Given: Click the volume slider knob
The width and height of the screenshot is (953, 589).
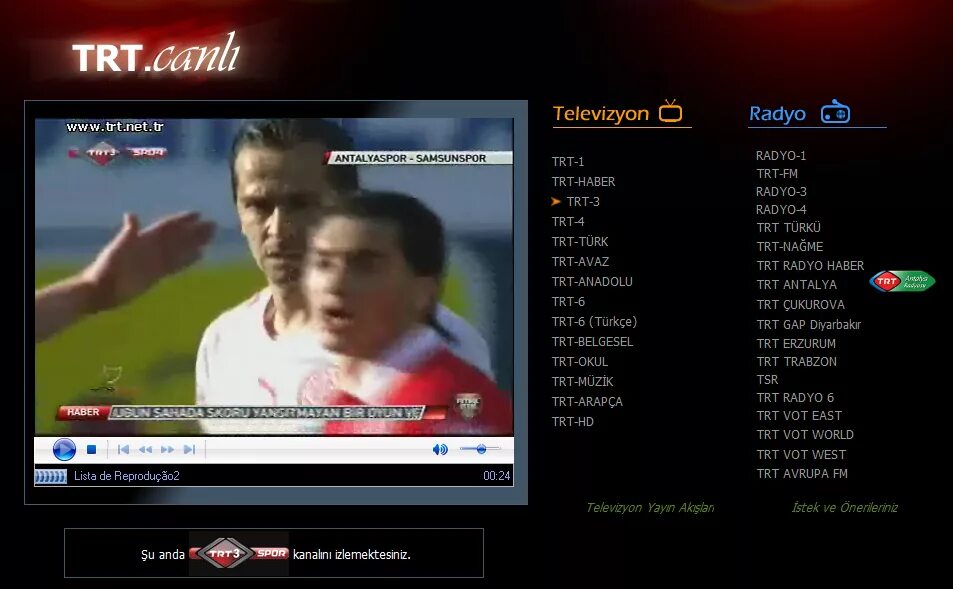Looking at the screenshot, I should pos(481,449).
